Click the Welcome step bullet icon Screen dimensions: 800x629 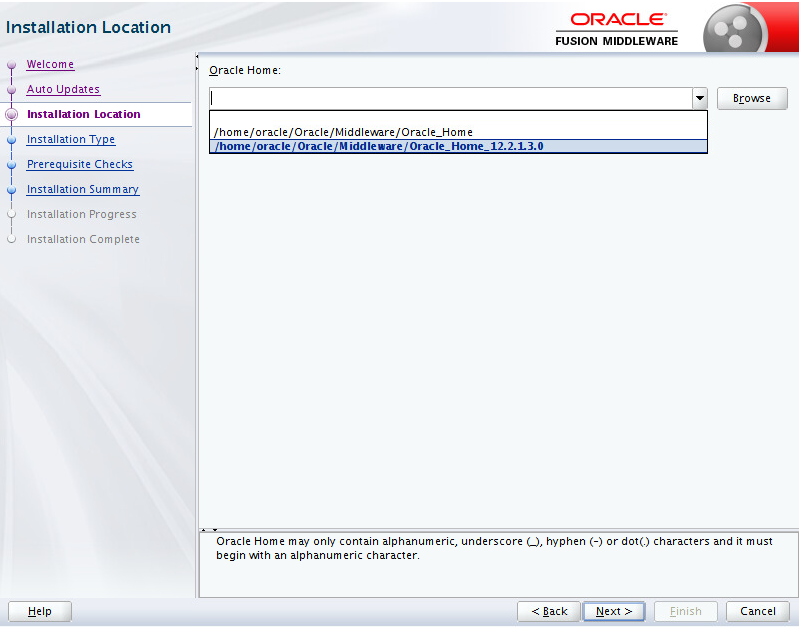11,65
